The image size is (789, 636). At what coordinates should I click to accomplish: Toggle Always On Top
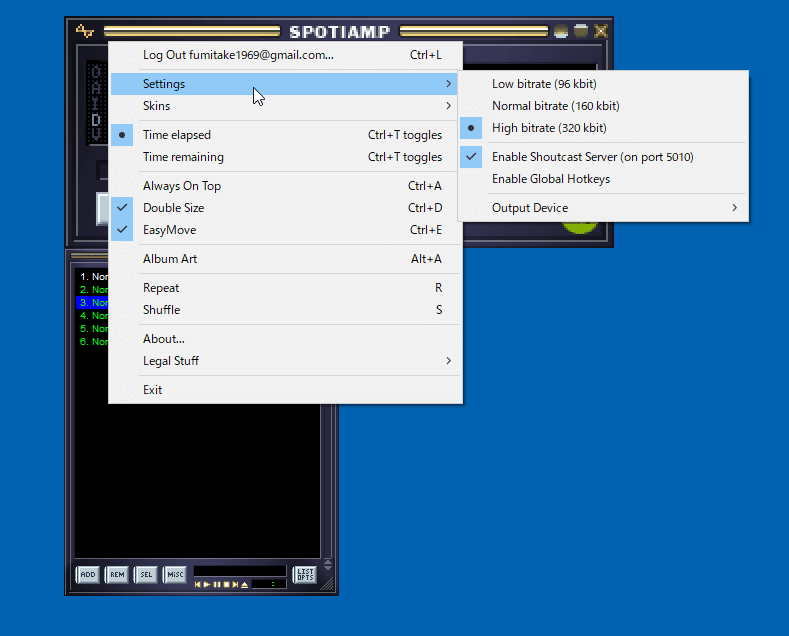285,186
